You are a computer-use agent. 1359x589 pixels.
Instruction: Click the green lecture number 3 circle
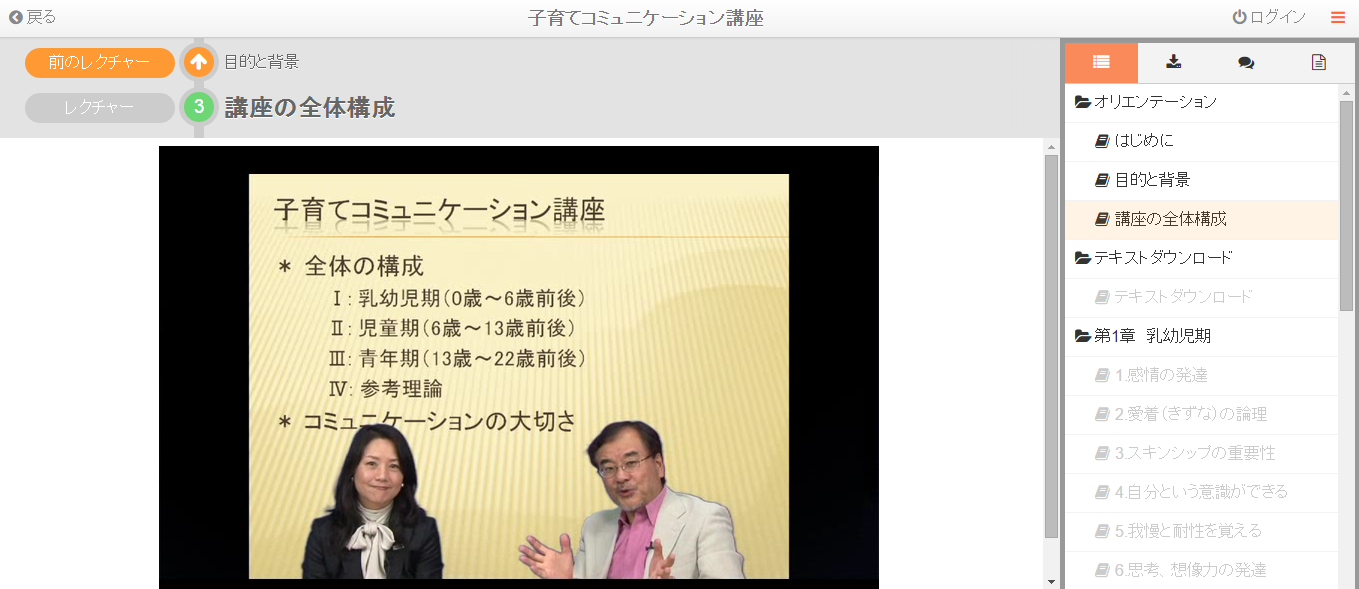tap(199, 107)
